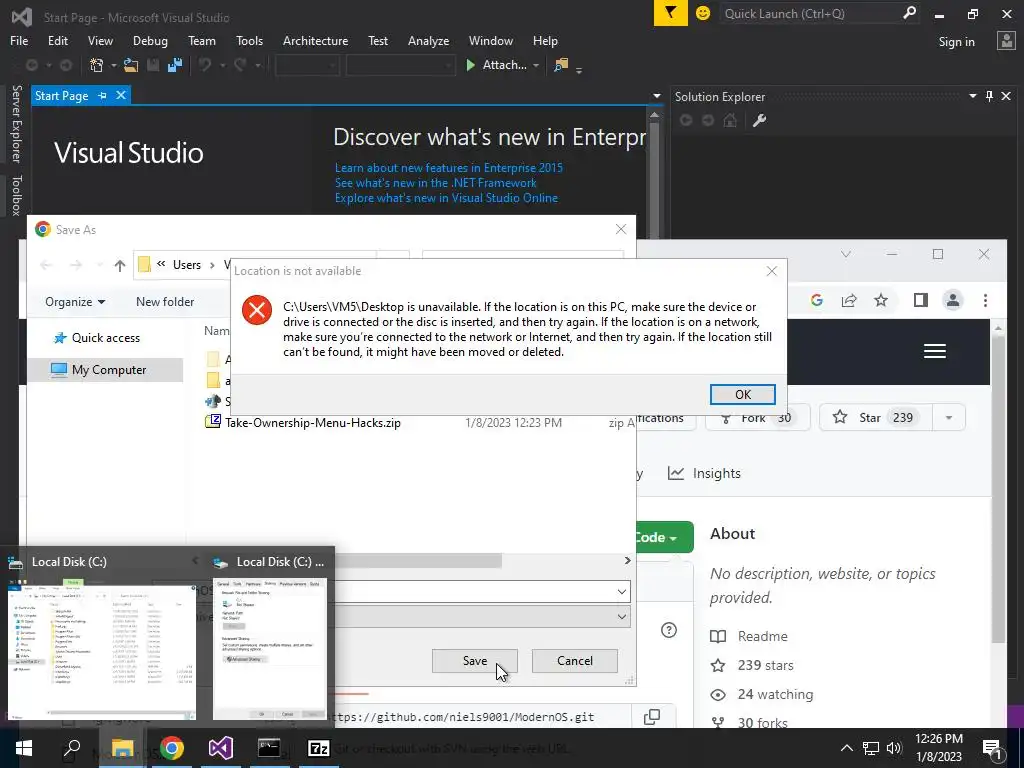Open the Edit menu in Visual Studio
The image size is (1024, 768).
(x=57, y=40)
